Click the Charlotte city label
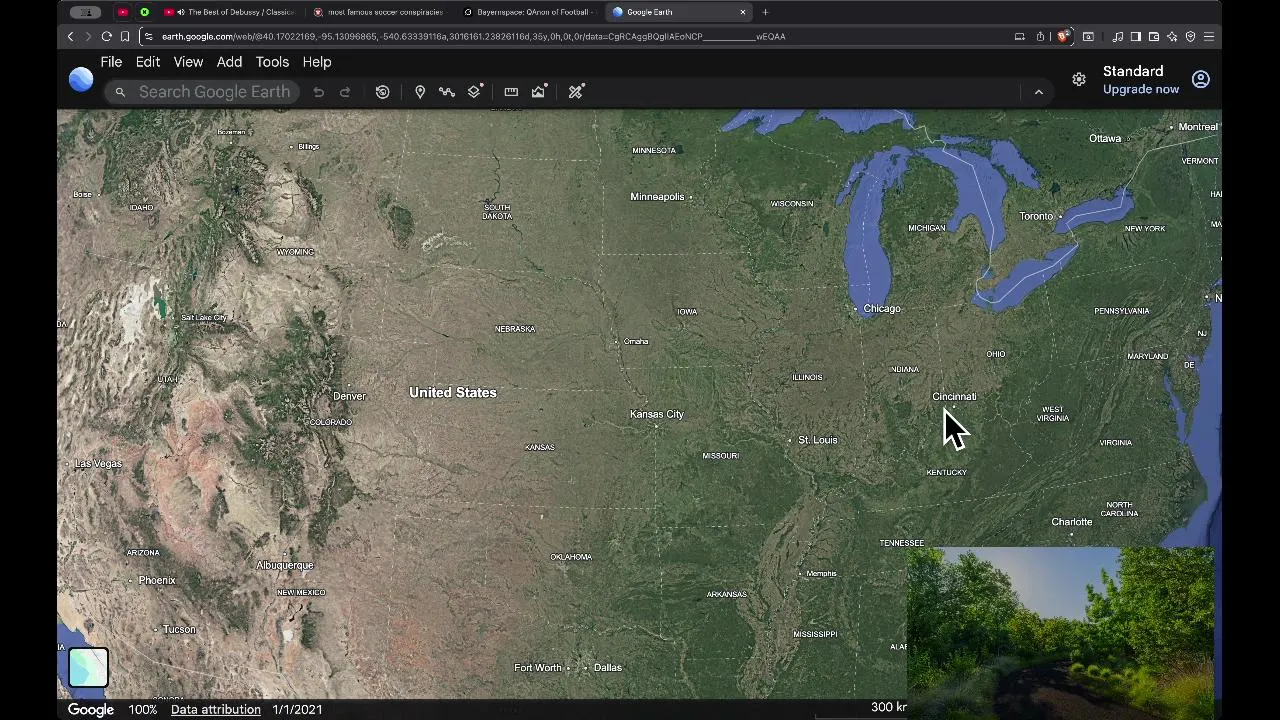 pos(1072,522)
